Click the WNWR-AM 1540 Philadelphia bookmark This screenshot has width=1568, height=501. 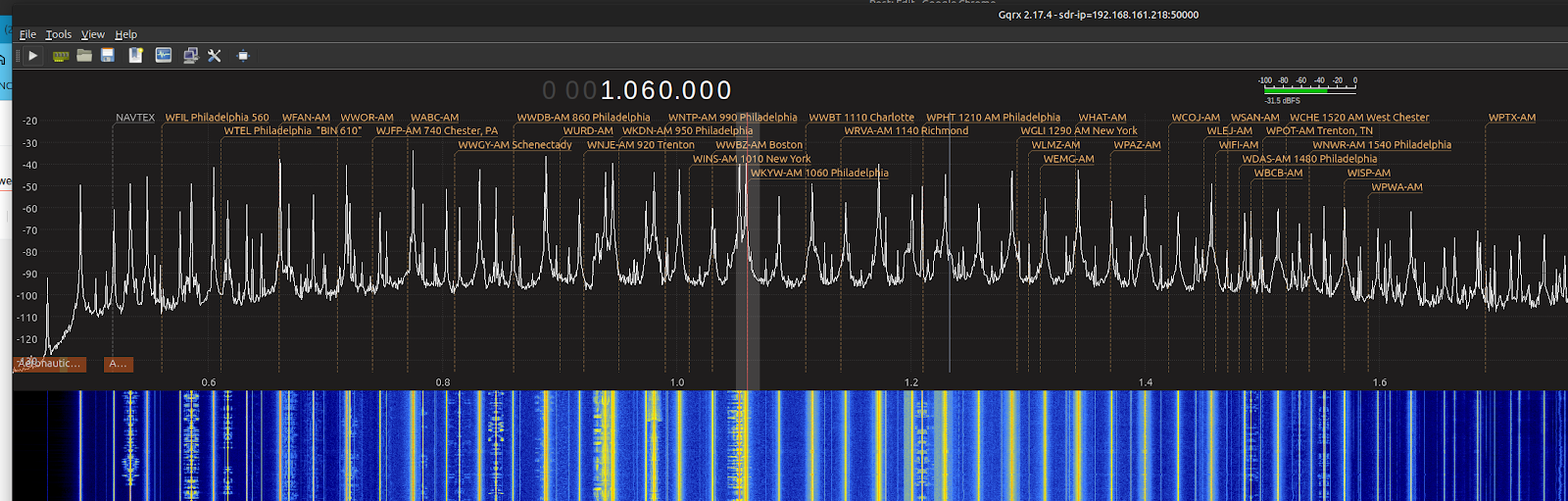1382,145
